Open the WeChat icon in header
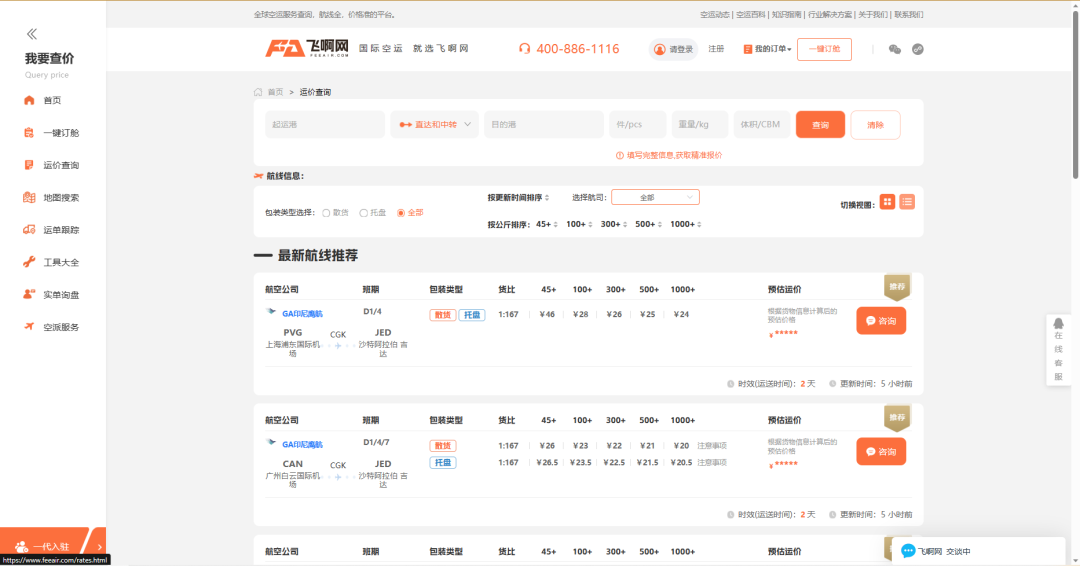 (x=895, y=49)
